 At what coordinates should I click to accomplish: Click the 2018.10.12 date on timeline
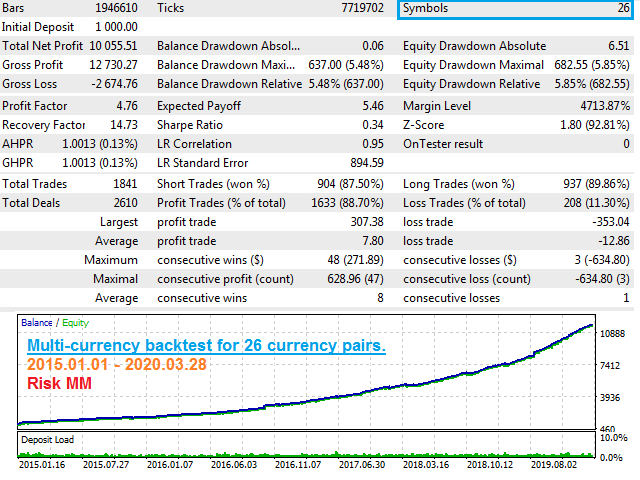(x=490, y=464)
